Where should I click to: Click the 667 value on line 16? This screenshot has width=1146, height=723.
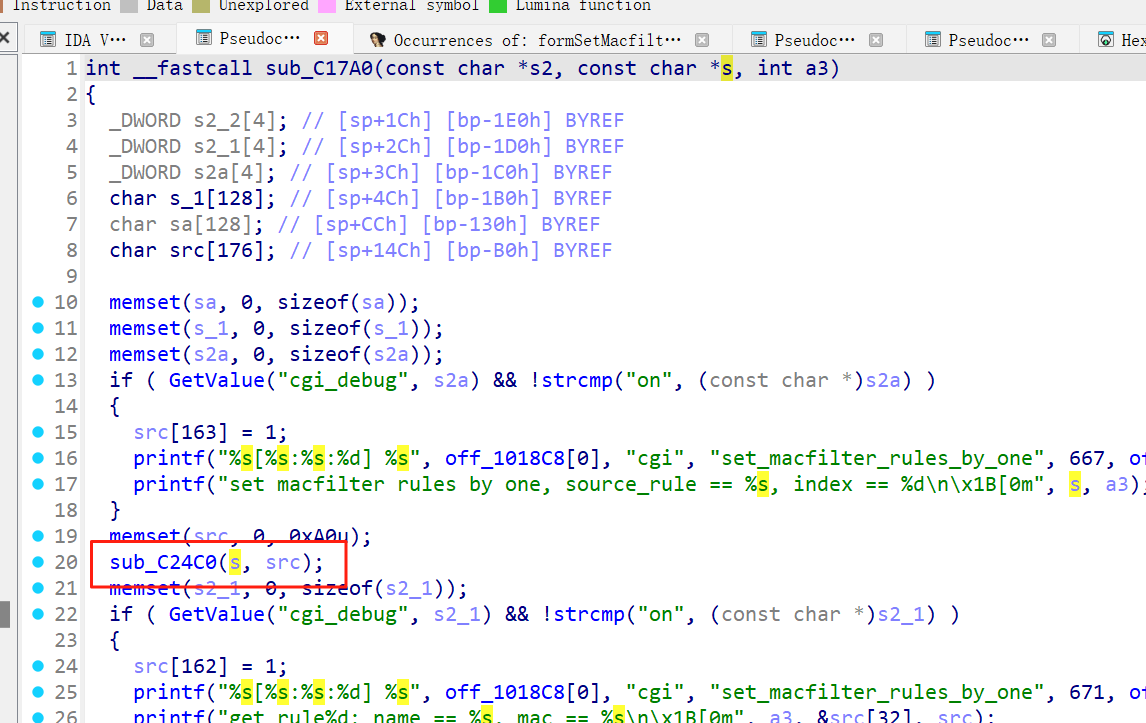coord(1087,458)
